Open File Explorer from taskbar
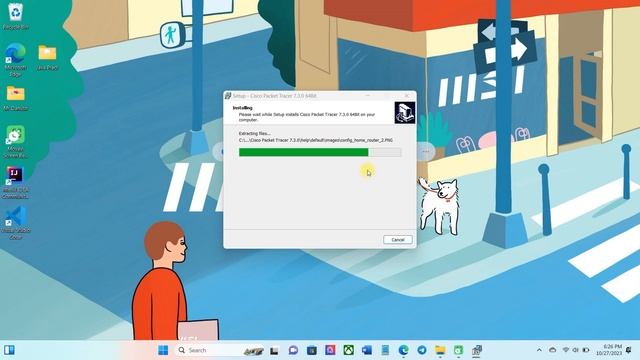640x360 pixels. [440, 350]
